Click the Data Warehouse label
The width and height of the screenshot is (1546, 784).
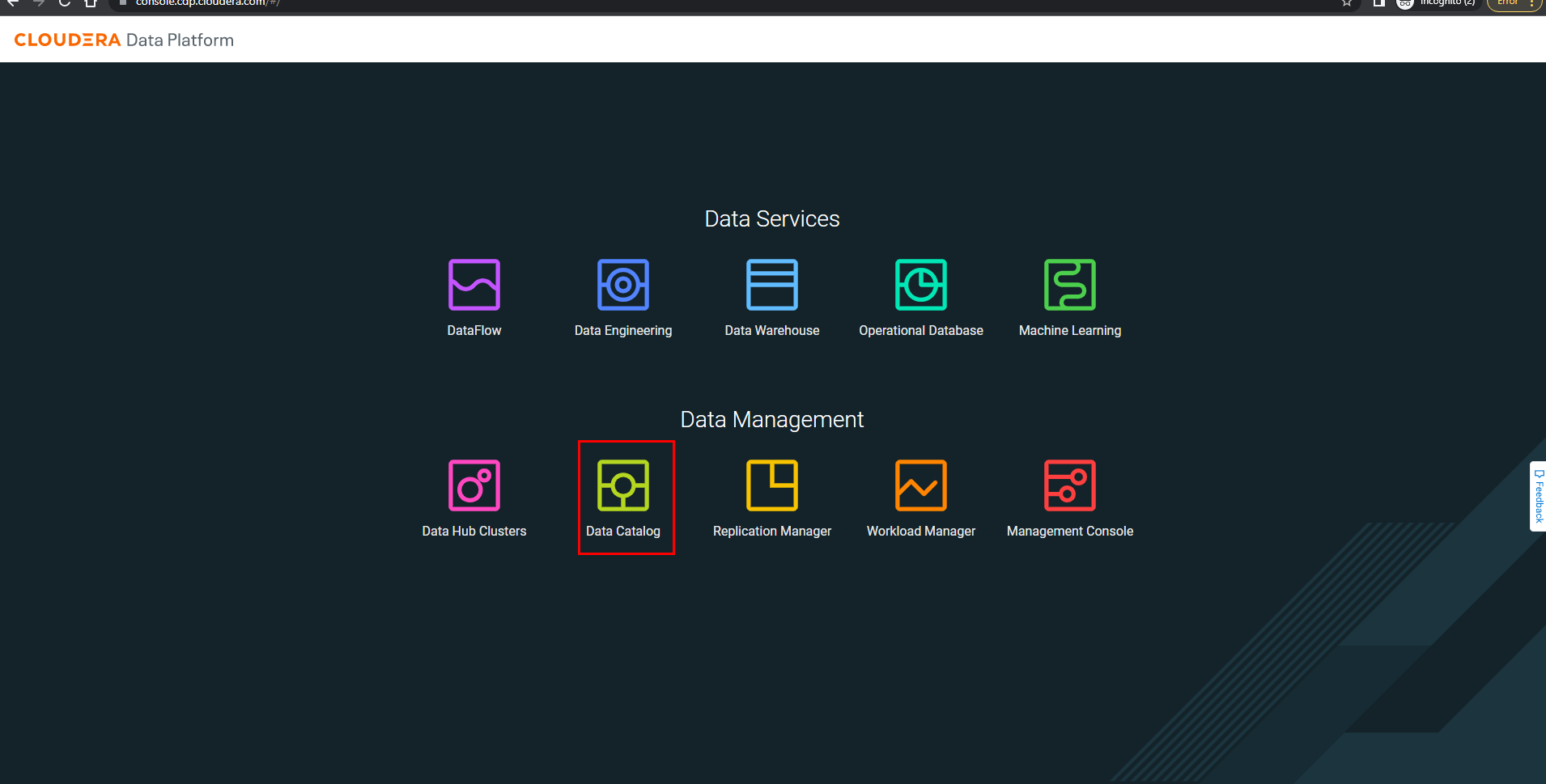pos(772,330)
